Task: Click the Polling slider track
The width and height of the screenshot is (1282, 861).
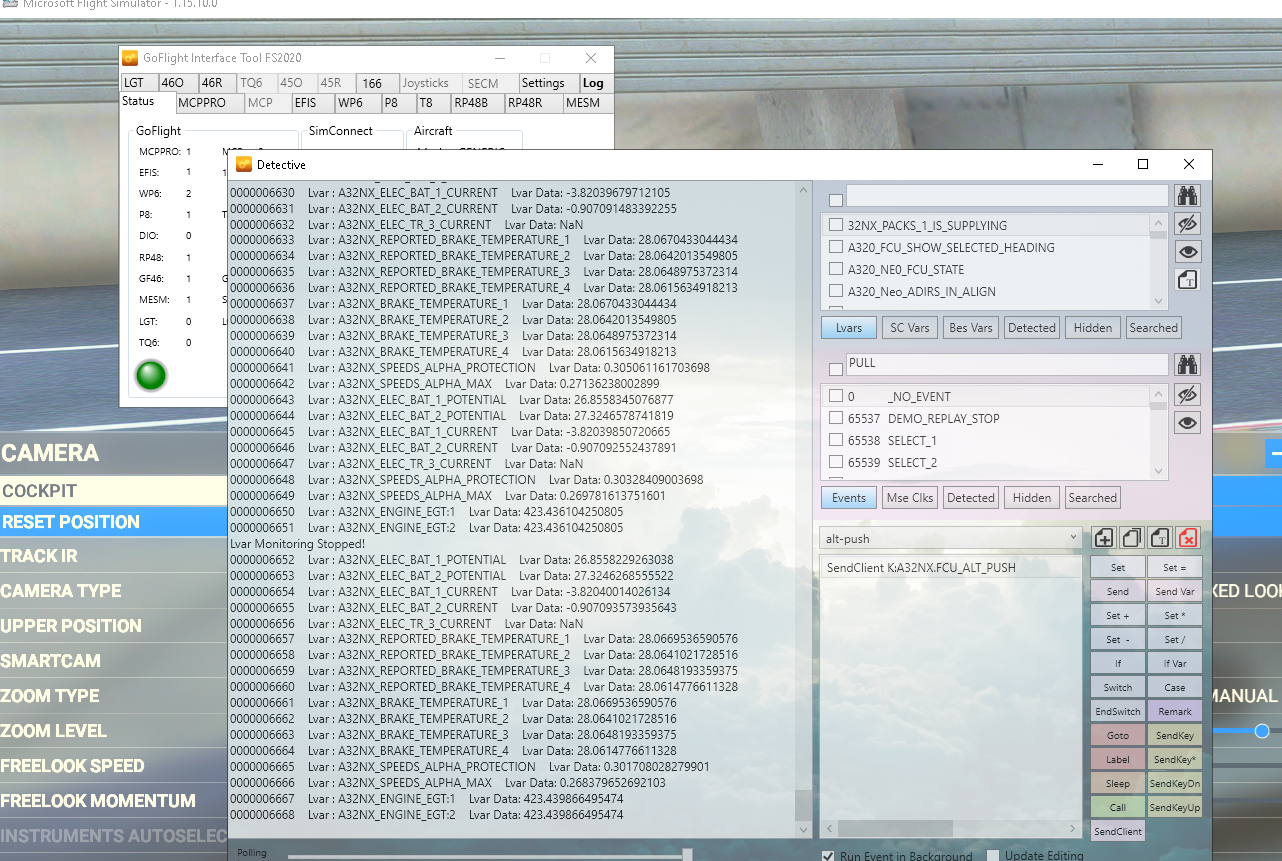Action: [488, 856]
